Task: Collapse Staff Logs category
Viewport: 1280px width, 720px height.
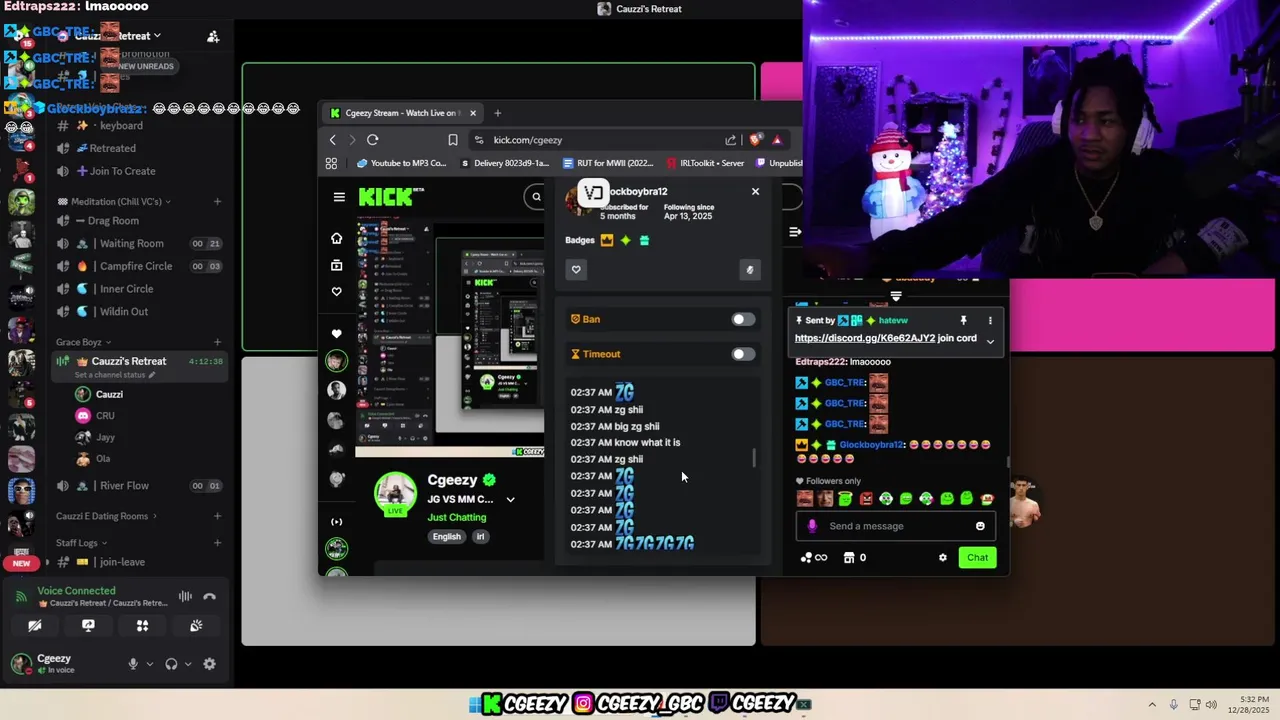Action: 82,543
